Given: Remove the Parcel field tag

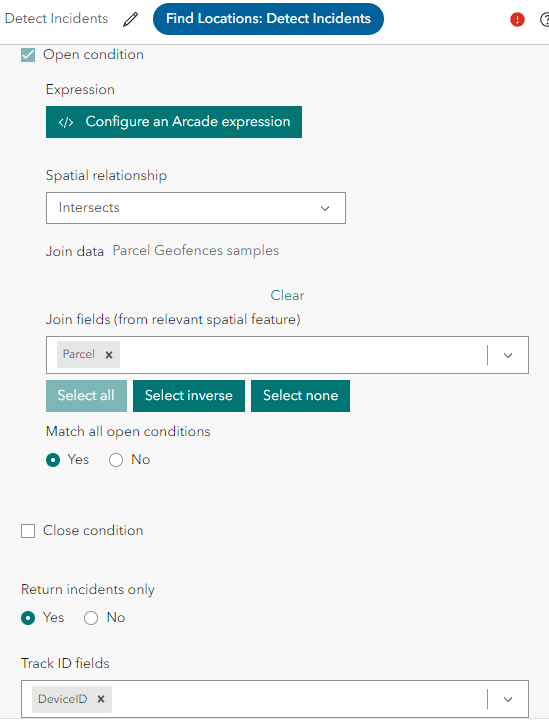Looking at the screenshot, I should 109,355.
